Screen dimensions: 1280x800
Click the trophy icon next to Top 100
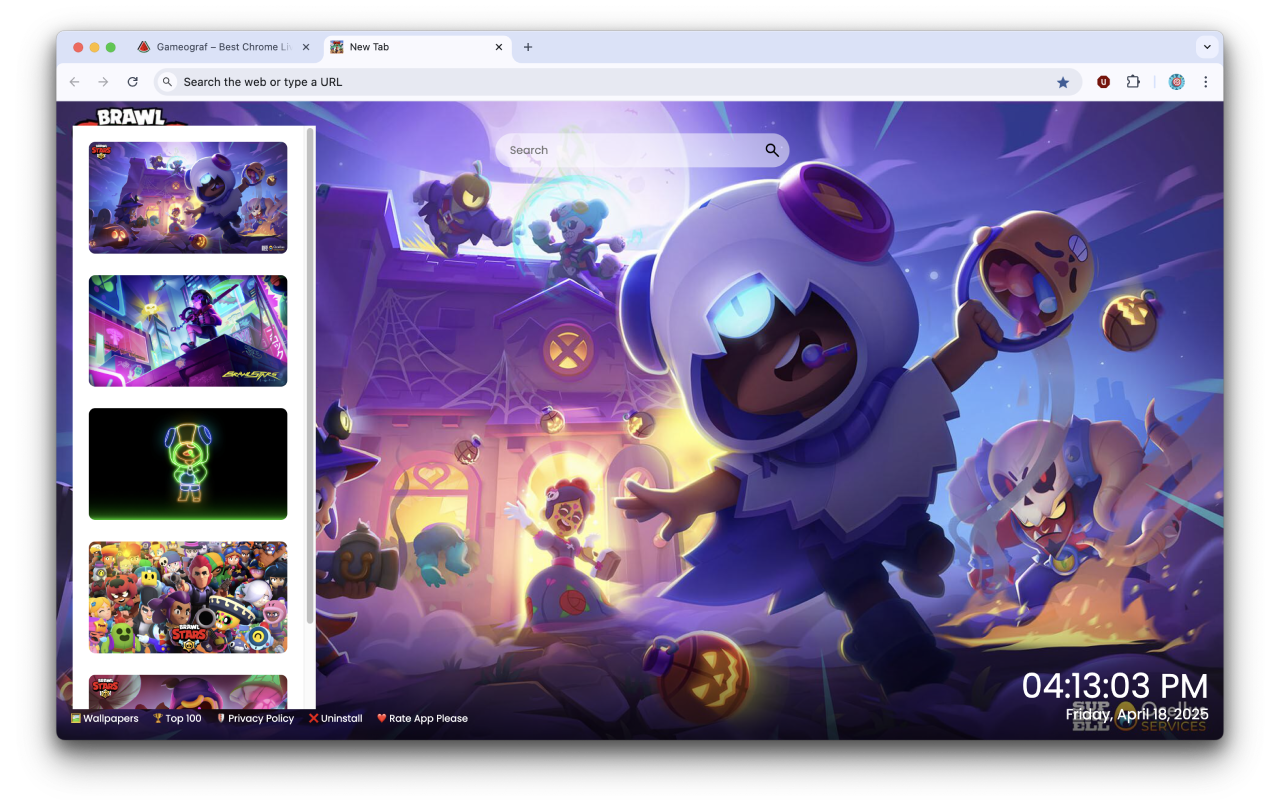[x=156, y=718]
